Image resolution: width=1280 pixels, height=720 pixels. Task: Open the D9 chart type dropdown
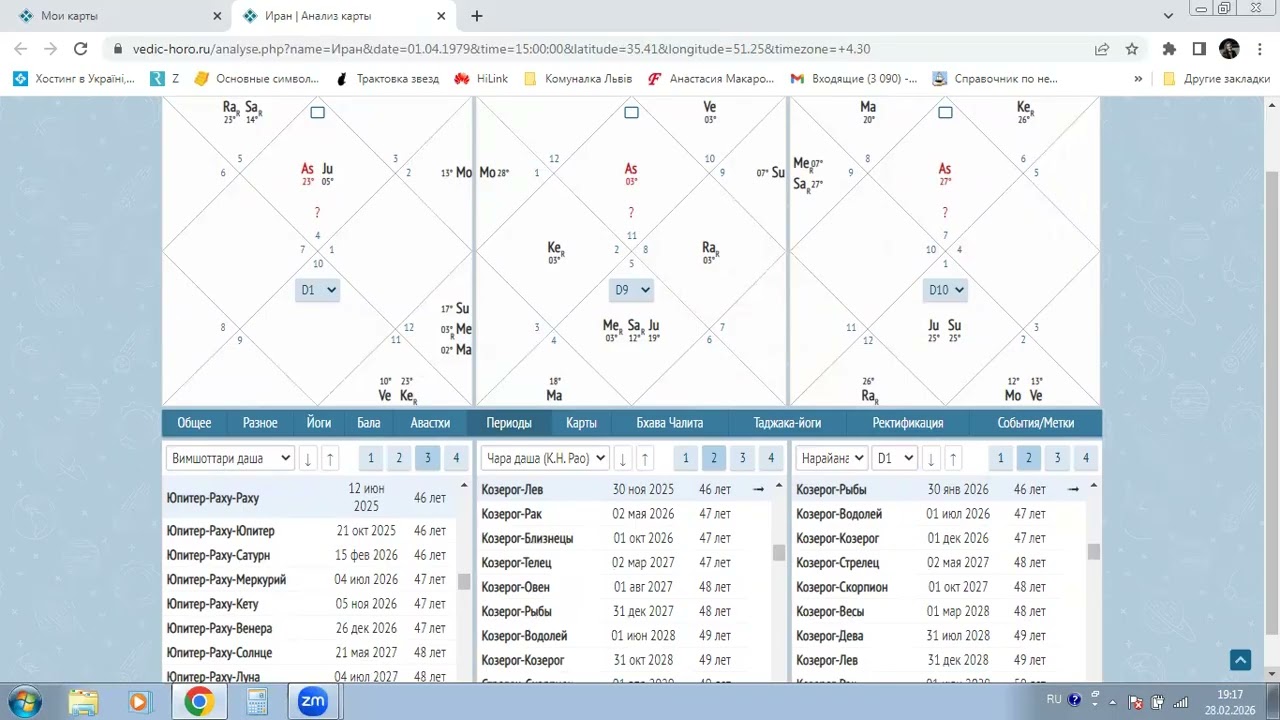631,290
